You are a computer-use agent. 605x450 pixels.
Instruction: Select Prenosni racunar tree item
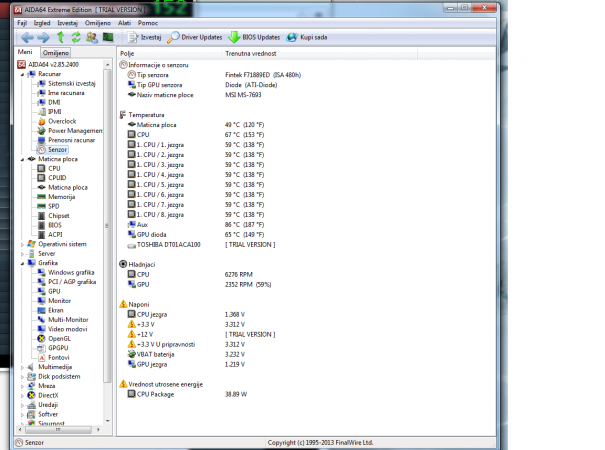tap(66, 140)
